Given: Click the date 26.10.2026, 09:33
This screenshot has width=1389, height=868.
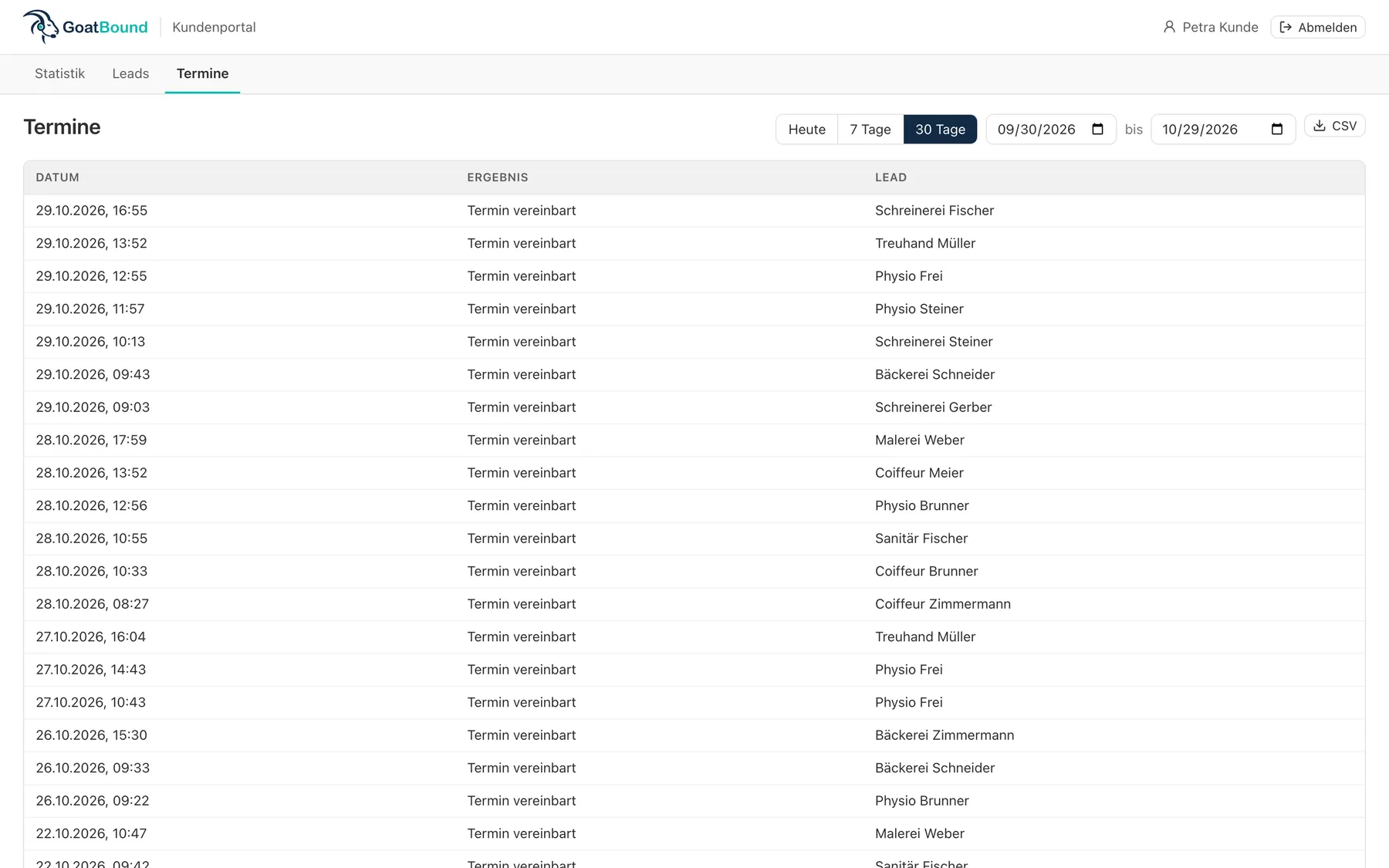Looking at the screenshot, I should (93, 768).
